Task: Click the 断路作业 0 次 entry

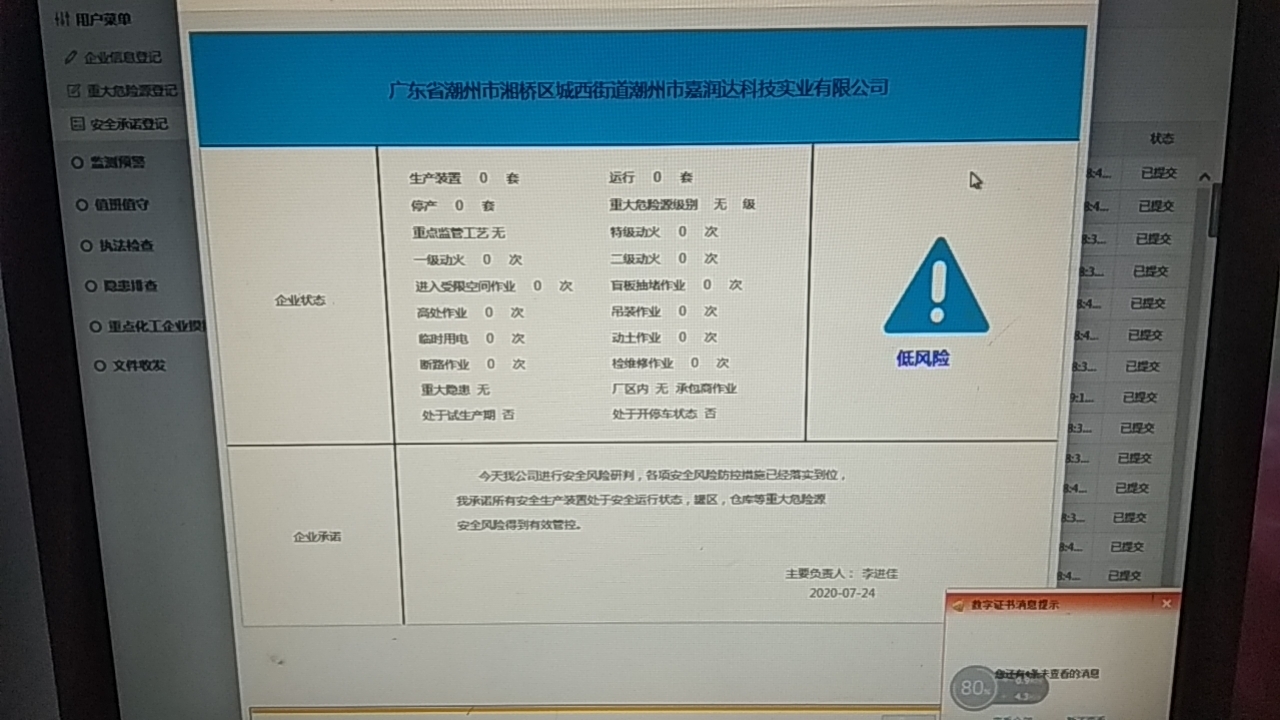Action: (x=473, y=364)
